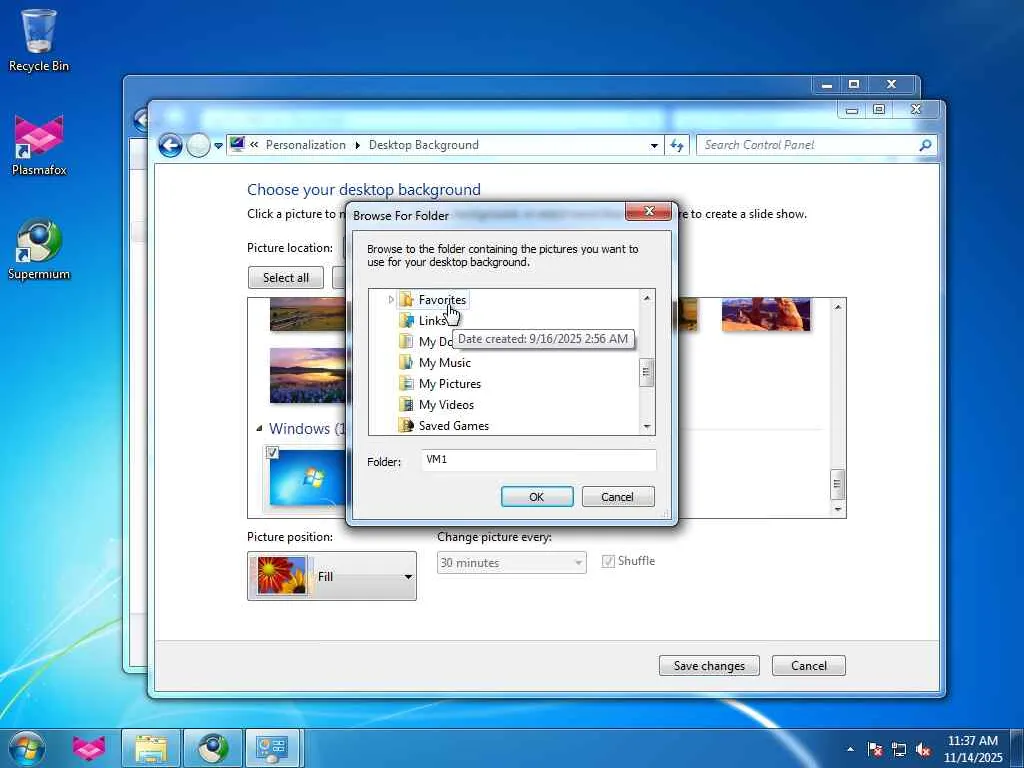Click the wallpaper list scrollbar thumb
The width and height of the screenshot is (1024, 768).
click(x=837, y=484)
